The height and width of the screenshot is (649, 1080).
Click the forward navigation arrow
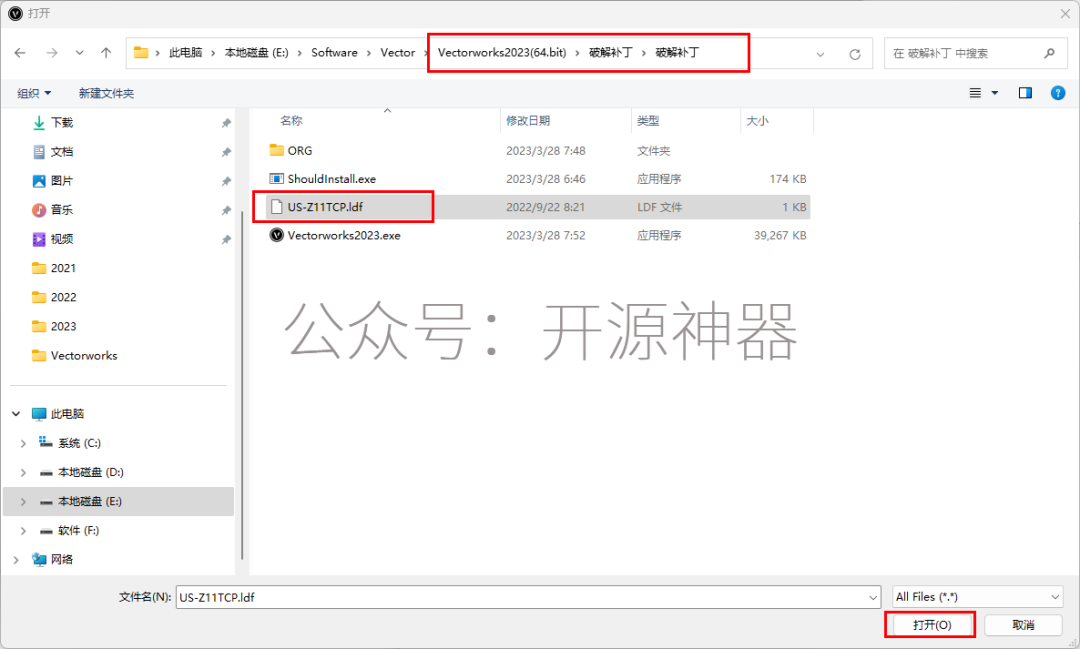click(52, 53)
